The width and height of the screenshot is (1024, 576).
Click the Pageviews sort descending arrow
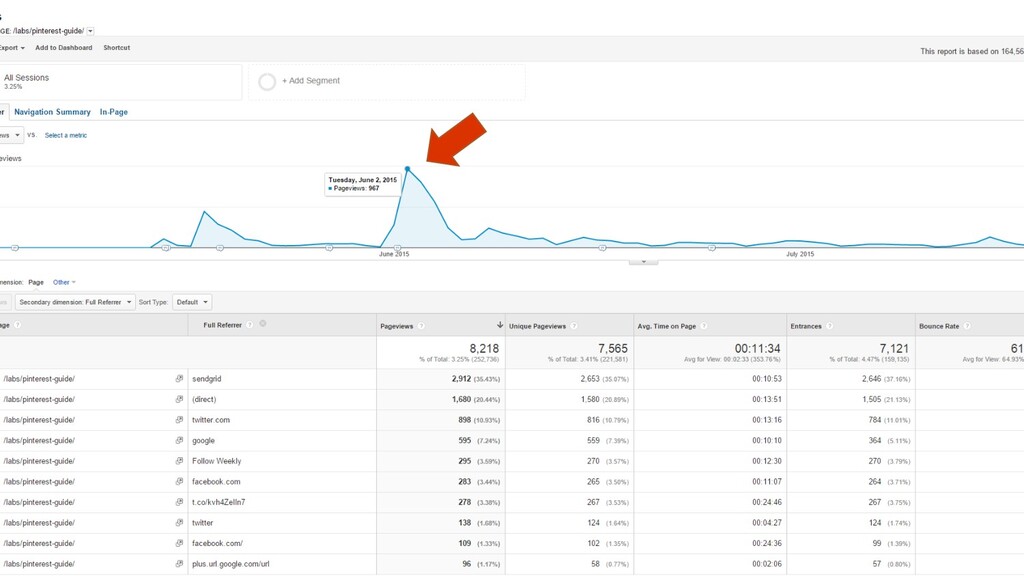pos(500,325)
